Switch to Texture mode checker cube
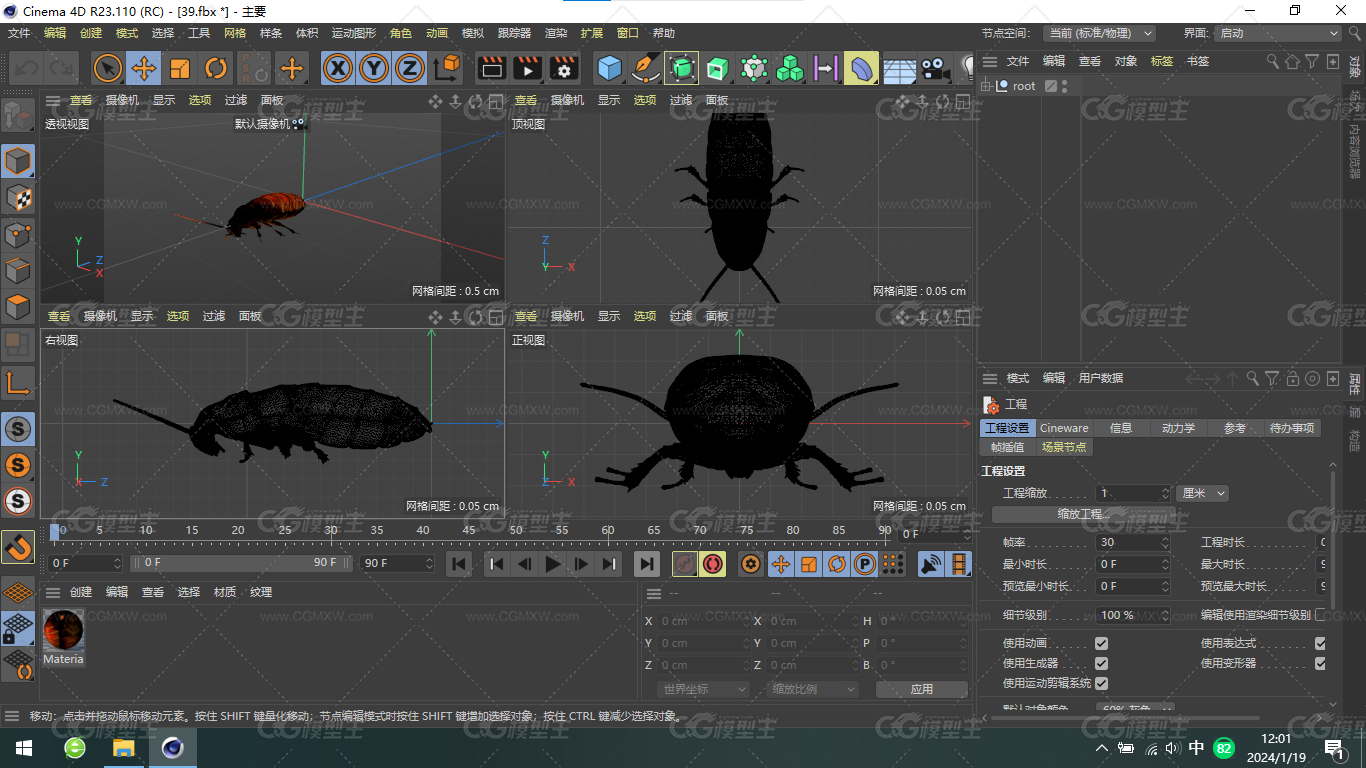 tap(18, 198)
